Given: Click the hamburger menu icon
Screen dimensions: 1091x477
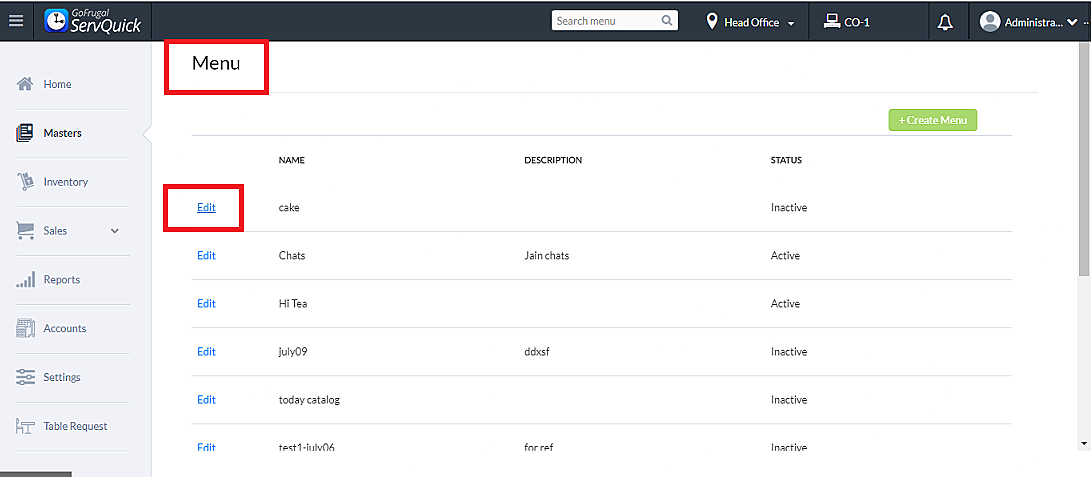Looking at the screenshot, I should 16,21.
